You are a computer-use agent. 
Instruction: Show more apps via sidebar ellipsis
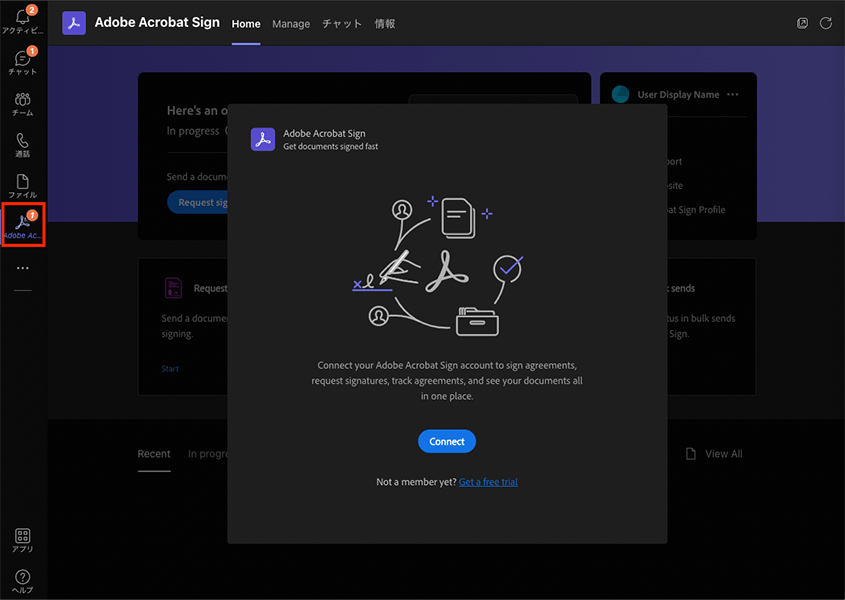[23, 268]
